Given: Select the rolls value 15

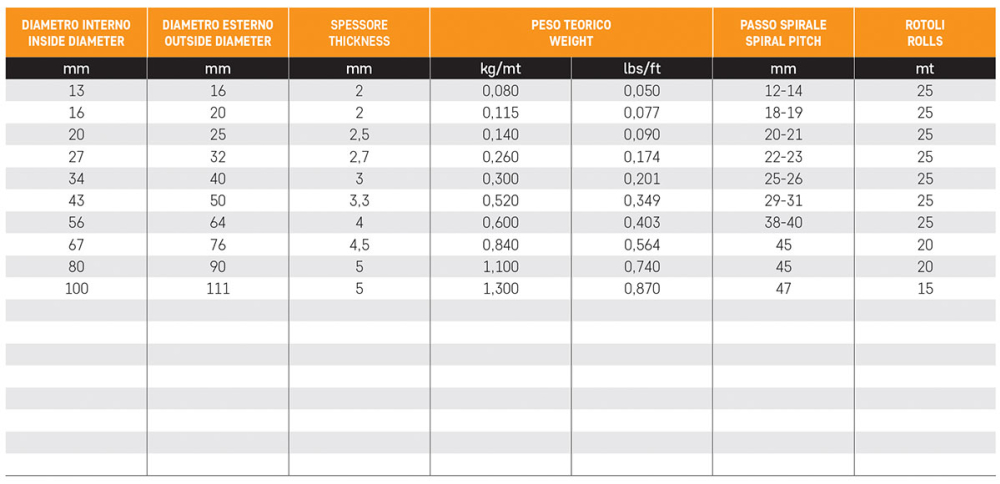Looking at the screenshot, I should pos(925,289).
